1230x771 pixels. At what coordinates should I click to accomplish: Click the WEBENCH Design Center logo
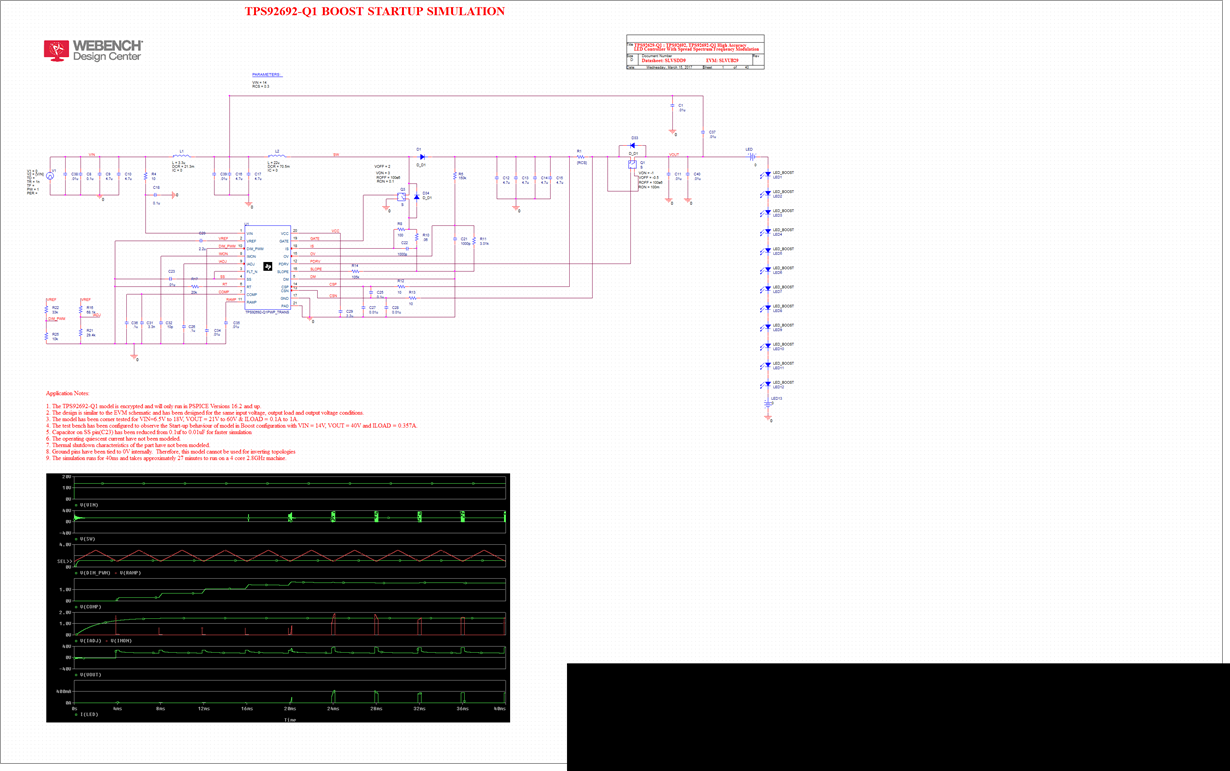pos(93,50)
